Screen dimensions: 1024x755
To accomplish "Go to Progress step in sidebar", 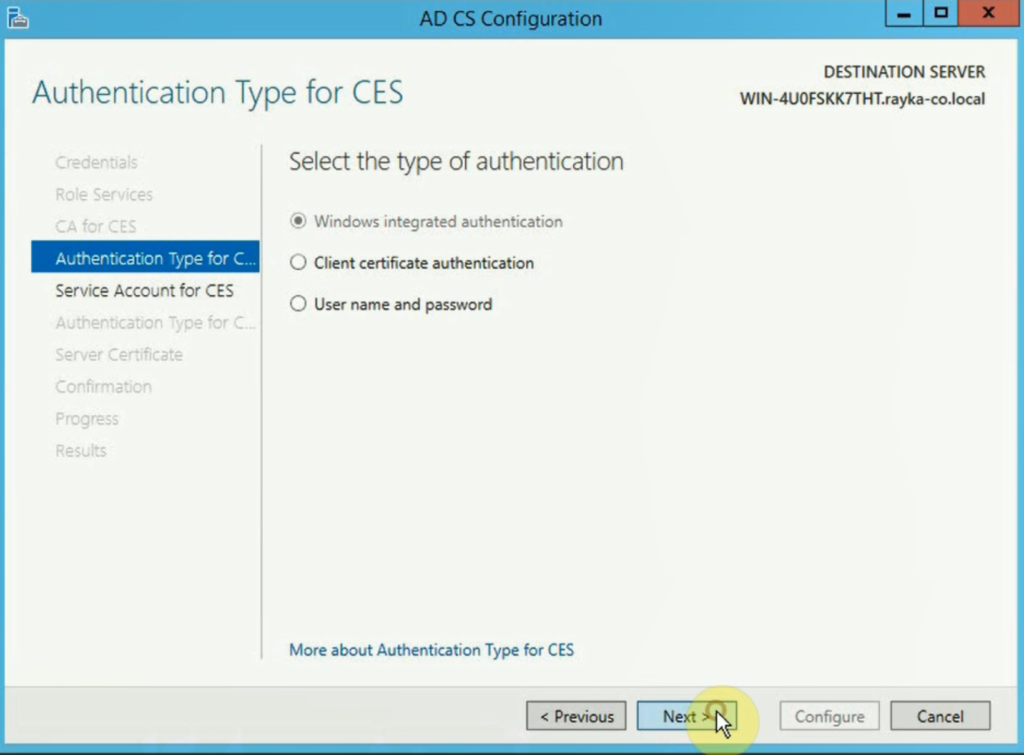I will click(x=87, y=419).
